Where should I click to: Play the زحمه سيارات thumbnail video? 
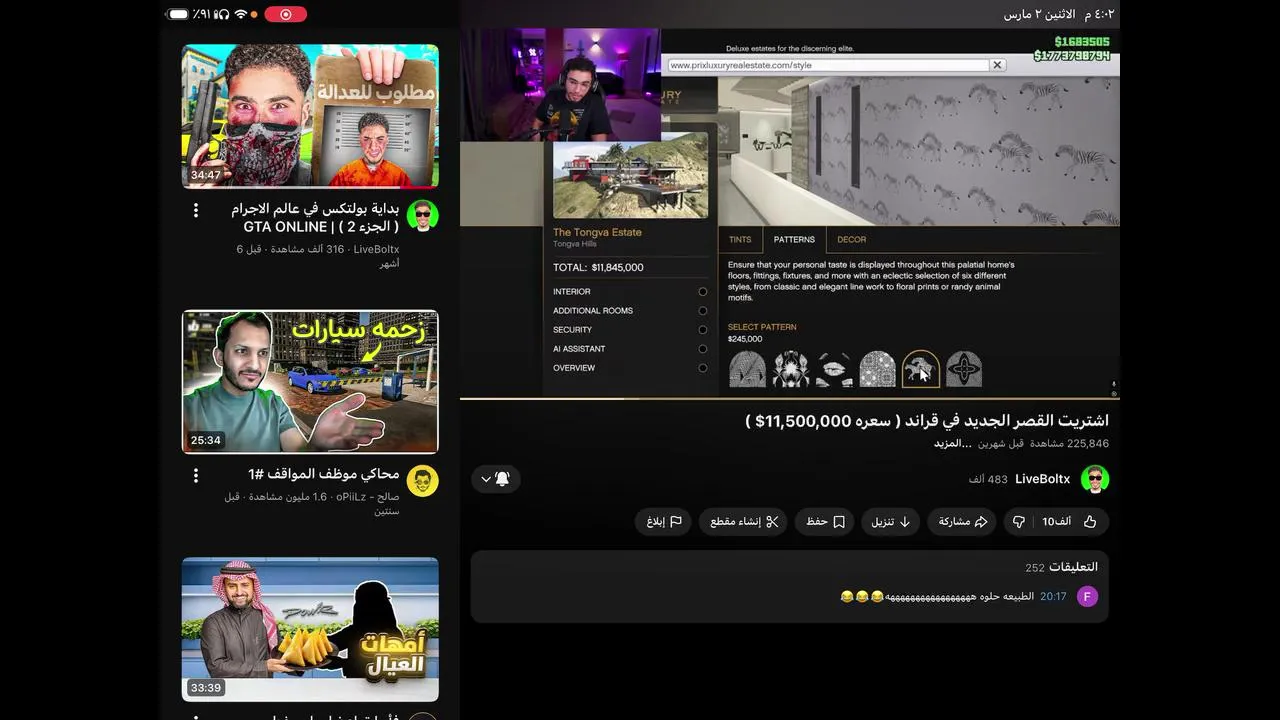(310, 381)
